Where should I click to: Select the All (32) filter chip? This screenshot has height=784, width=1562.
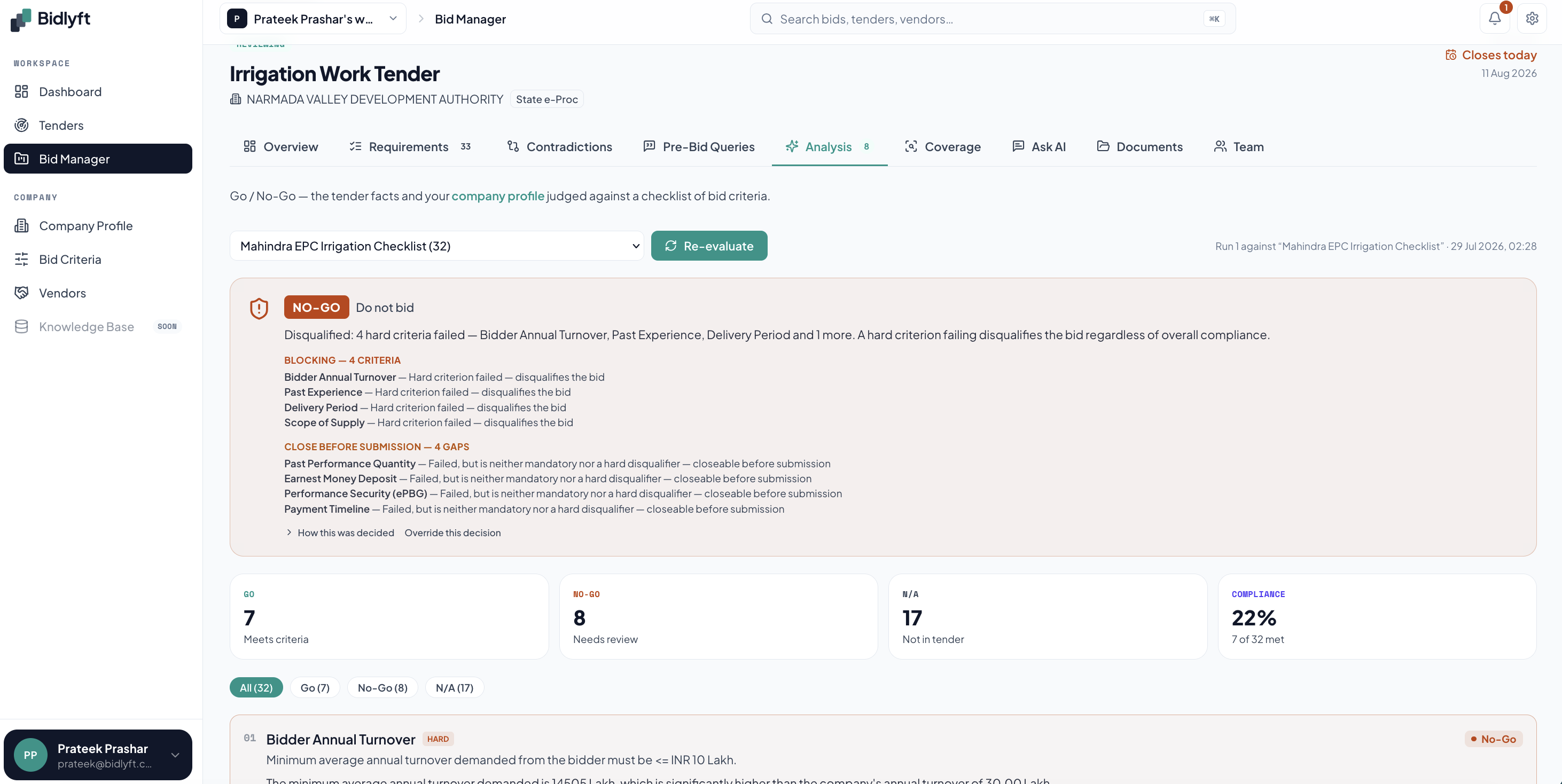[256, 687]
